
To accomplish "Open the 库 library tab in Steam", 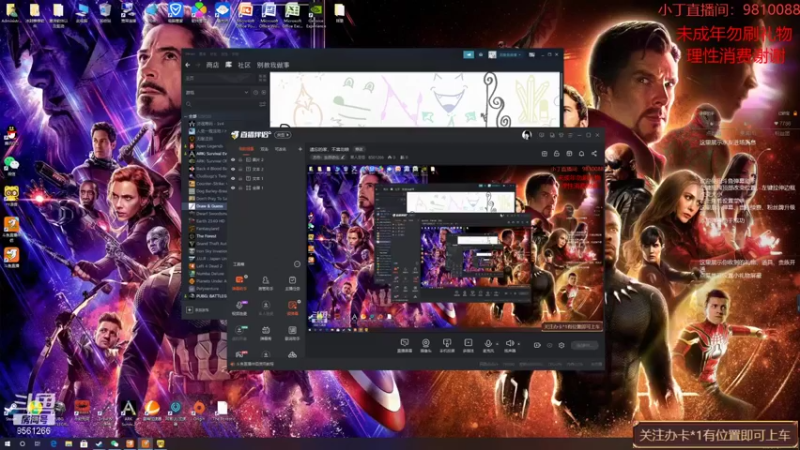I will point(229,65).
